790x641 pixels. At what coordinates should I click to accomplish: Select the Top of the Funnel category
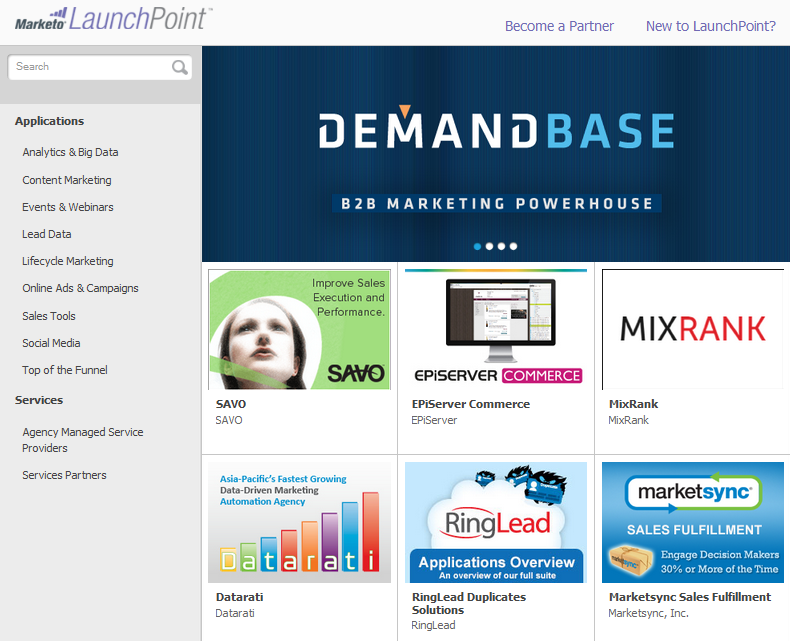pyautogui.click(x=64, y=370)
